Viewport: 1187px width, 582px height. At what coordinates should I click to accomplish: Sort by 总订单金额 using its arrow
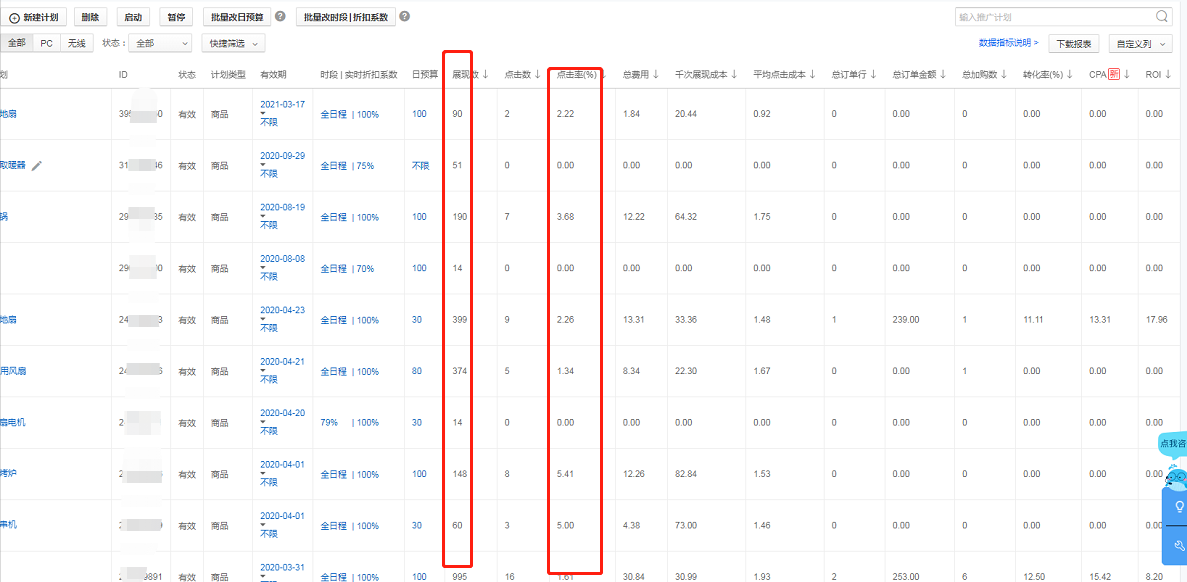(x=944, y=74)
